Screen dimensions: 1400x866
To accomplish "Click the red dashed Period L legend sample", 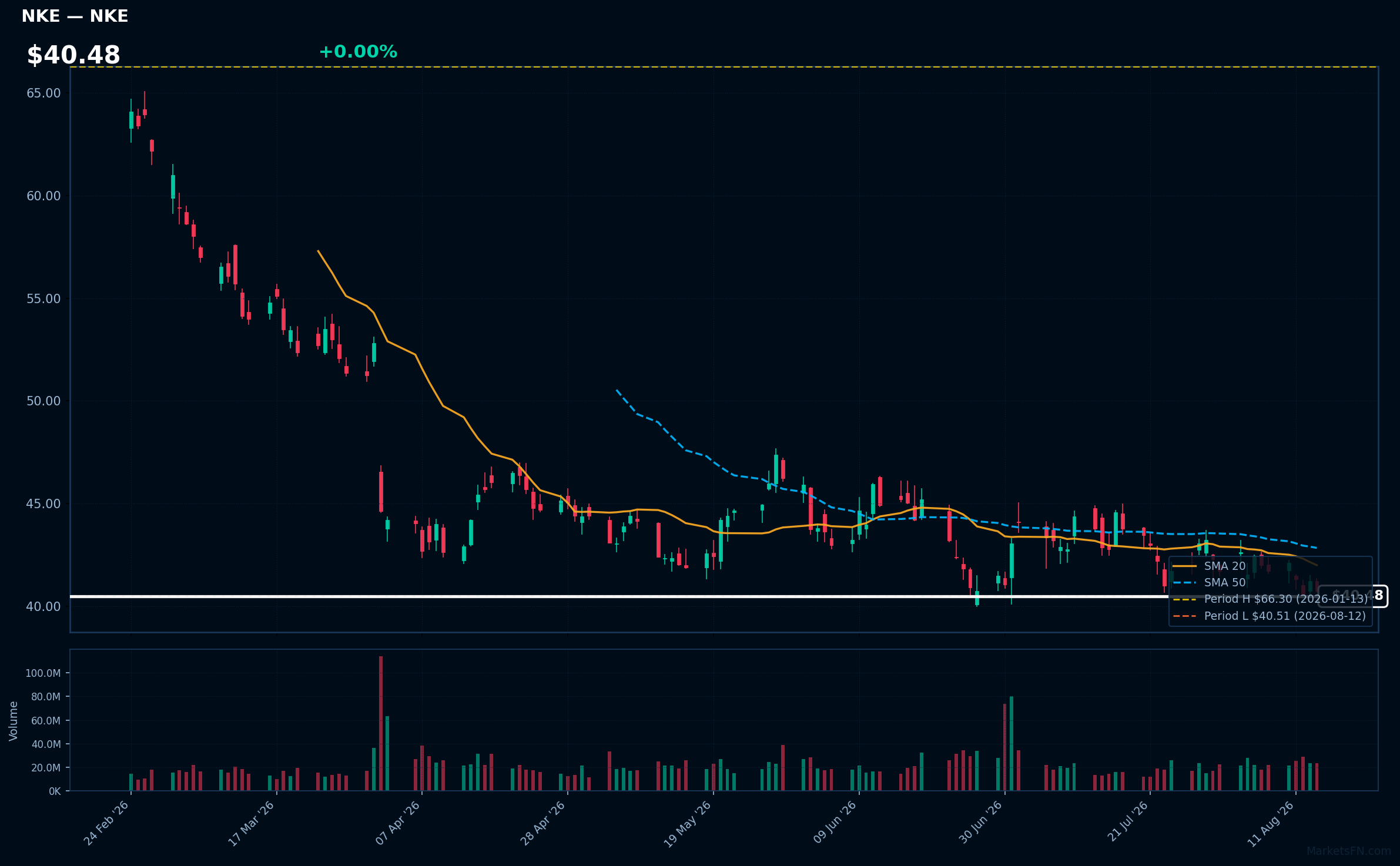I will pos(1185,616).
